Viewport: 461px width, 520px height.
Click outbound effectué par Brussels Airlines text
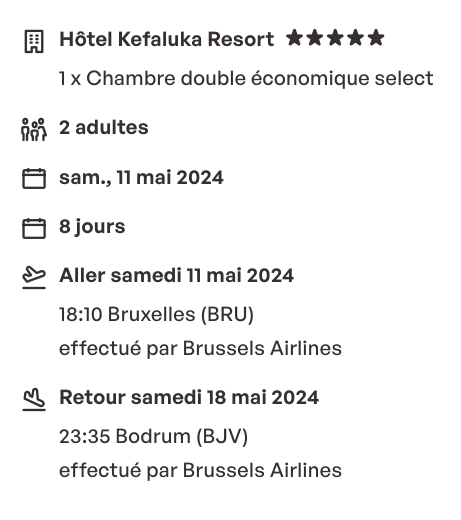200,349
